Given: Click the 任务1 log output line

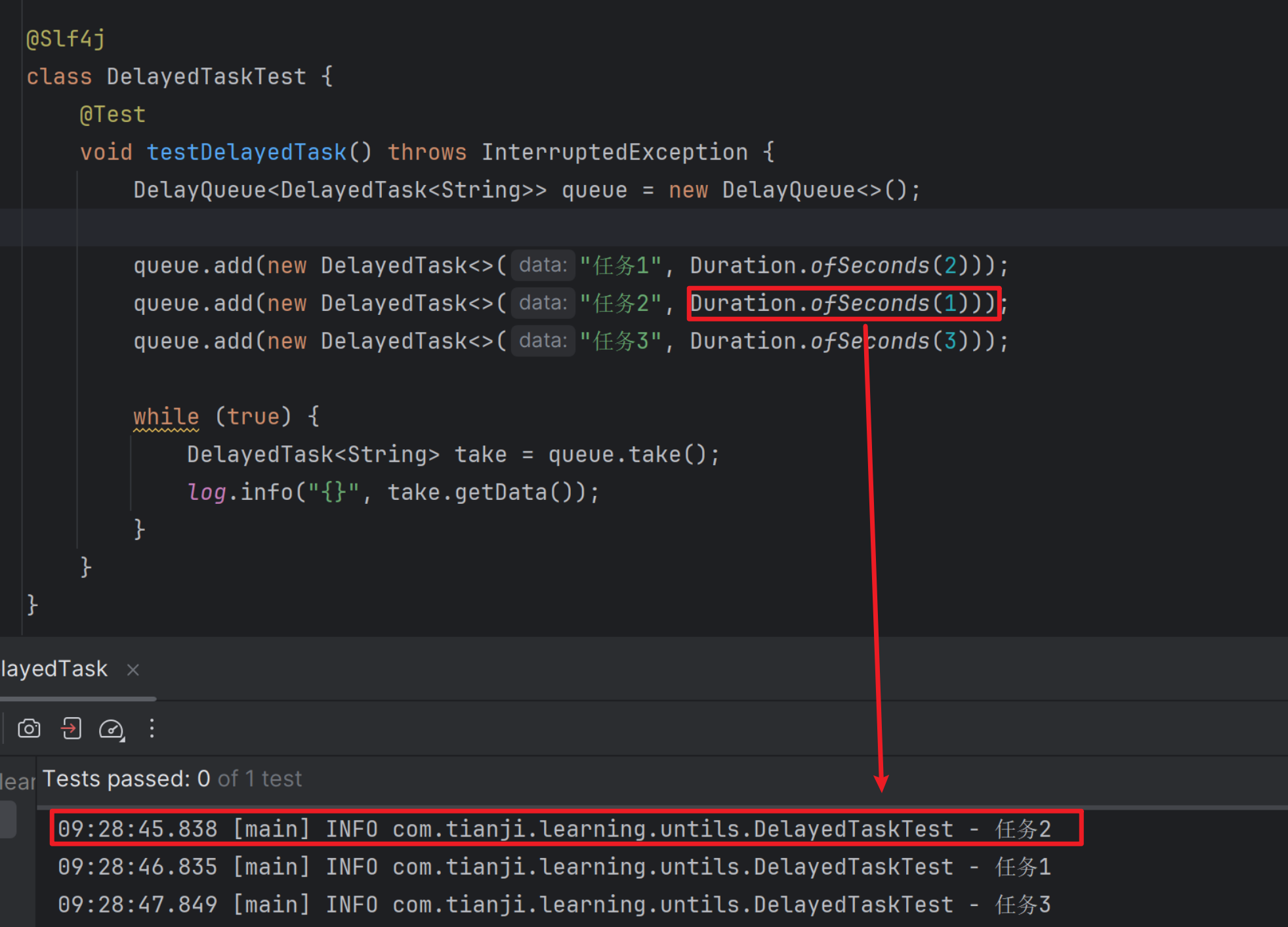Looking at the screenshot, I should [x=553, y=867].
